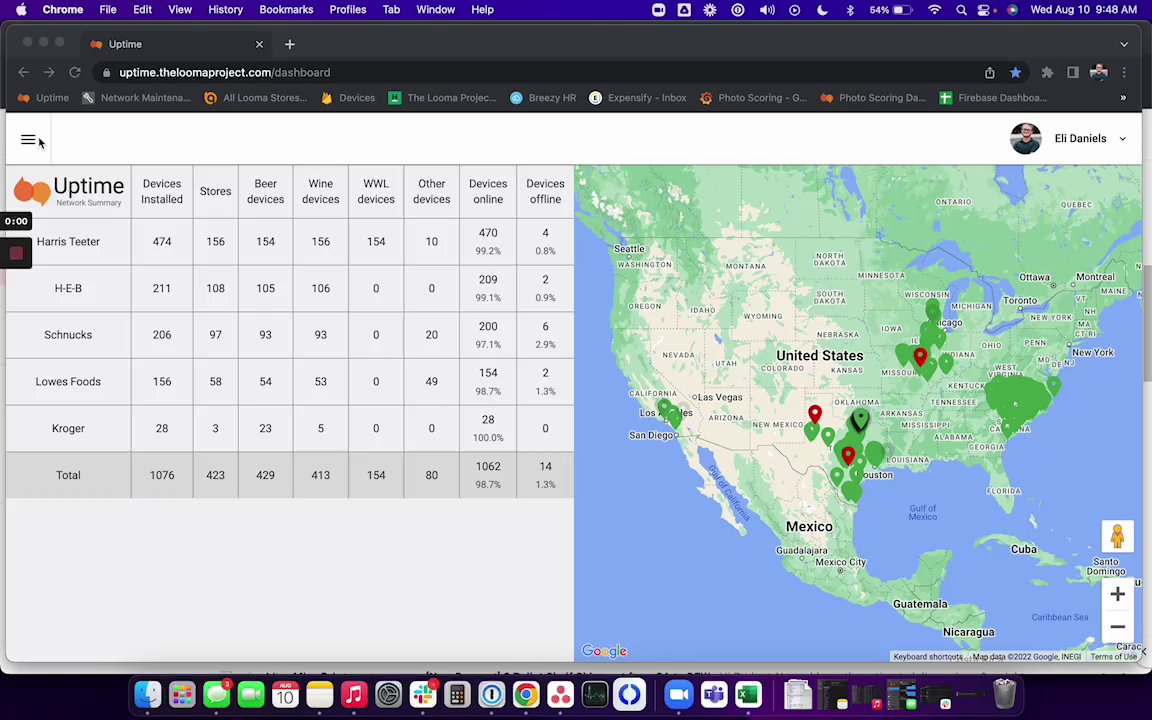Click Bluetooth icon in menu bar
Image resolution: width=1152 pixels, height=720 pixels.
click(x=850, y=10)
